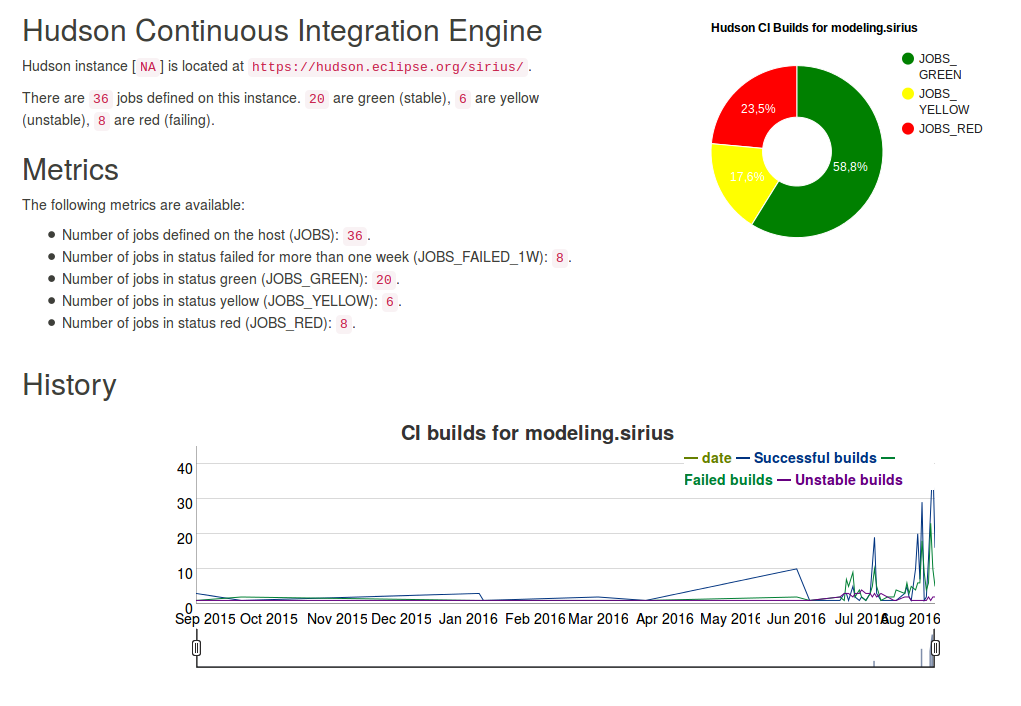
Task: Click the date legend label
Action: click(716, 458)
